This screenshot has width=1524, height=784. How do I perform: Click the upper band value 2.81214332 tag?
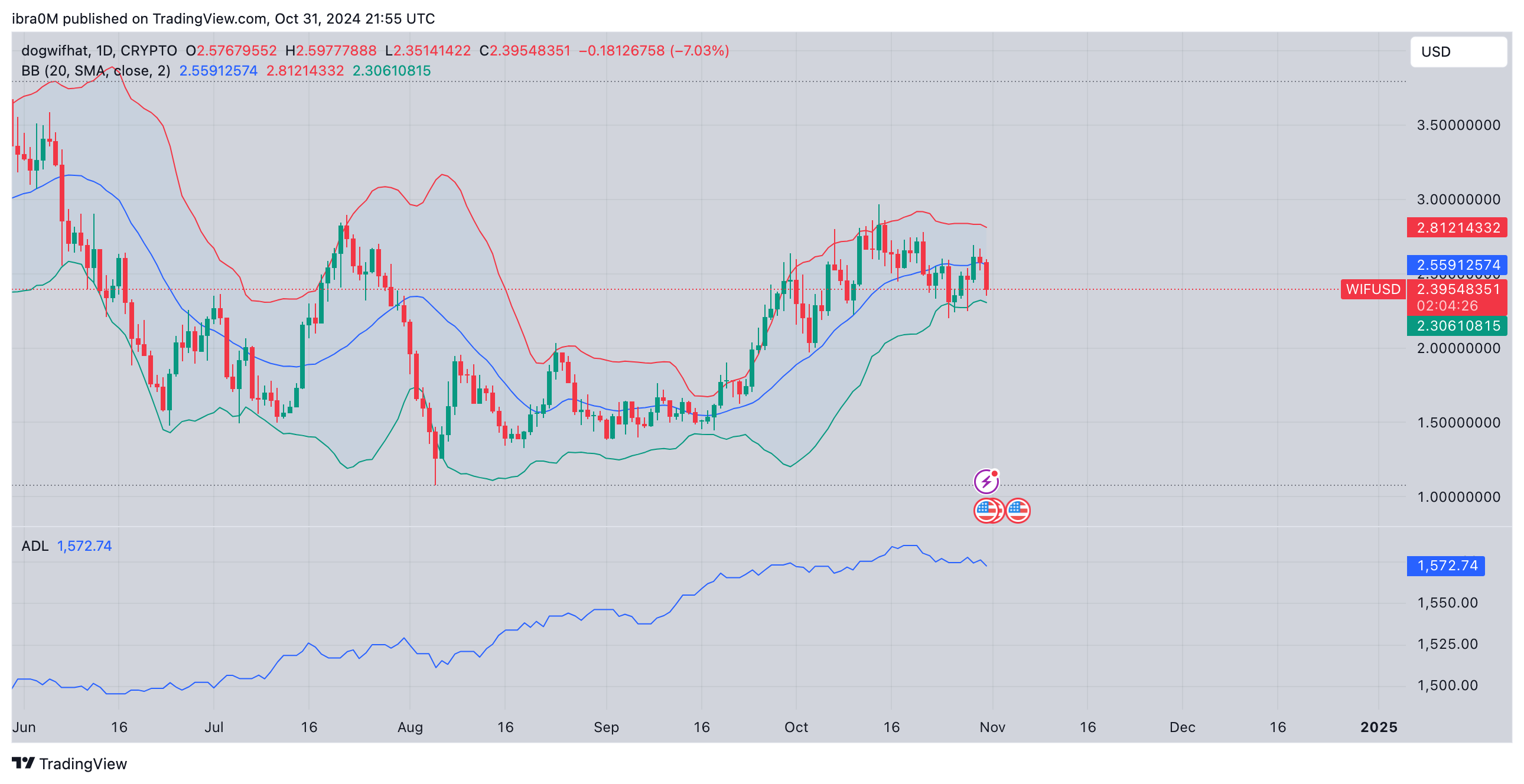click(x=1457, y=228)
